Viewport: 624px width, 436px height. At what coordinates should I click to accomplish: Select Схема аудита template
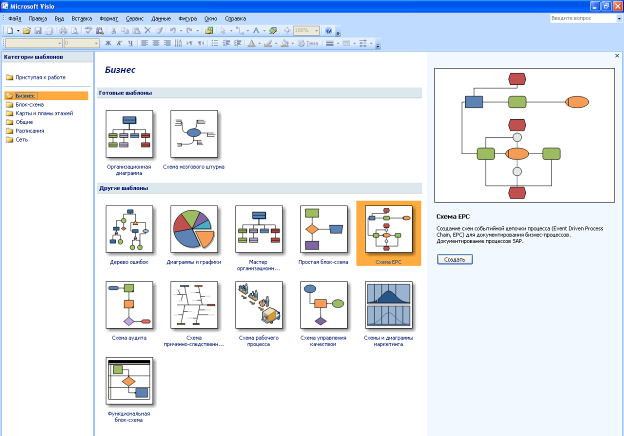point(129,305)
